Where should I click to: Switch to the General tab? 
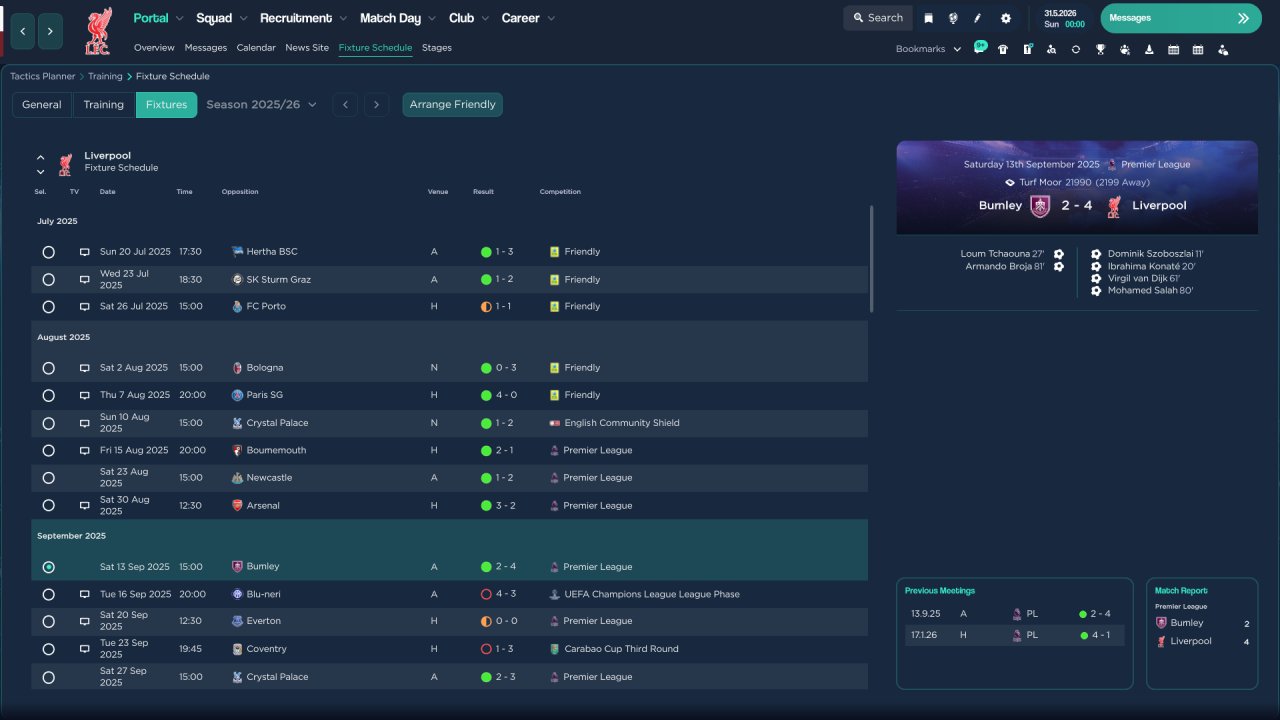pyautogui.click(x=42, y=104)
